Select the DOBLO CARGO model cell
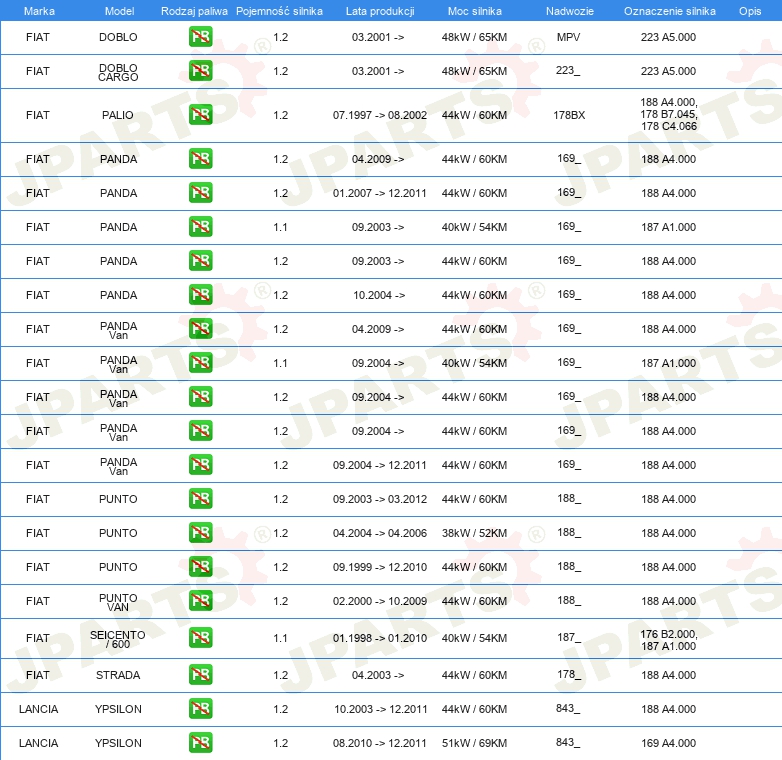Image resolution: width=782 pixels, height=760 pixels. [x=118, y=72]
